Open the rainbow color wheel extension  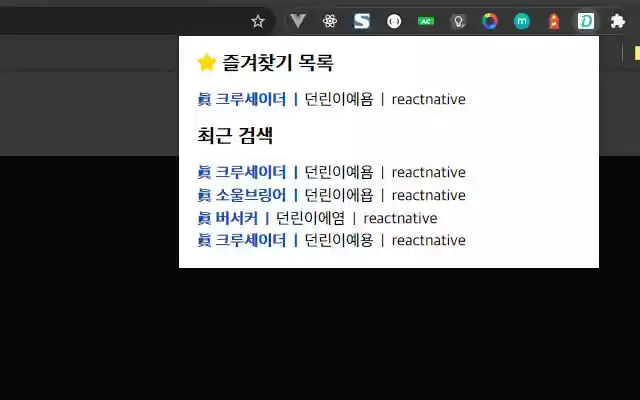490,21
